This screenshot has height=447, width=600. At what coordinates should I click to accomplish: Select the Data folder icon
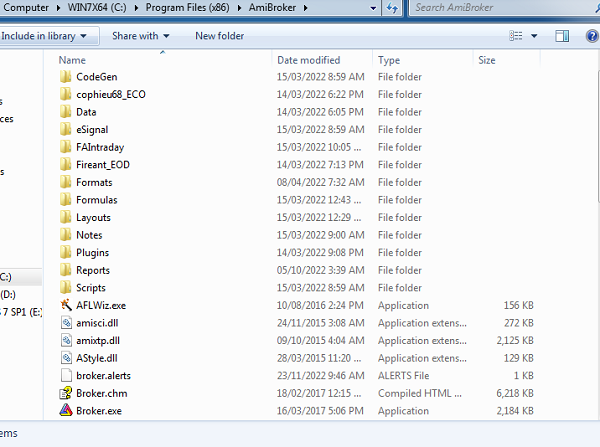tap(66, 112)
